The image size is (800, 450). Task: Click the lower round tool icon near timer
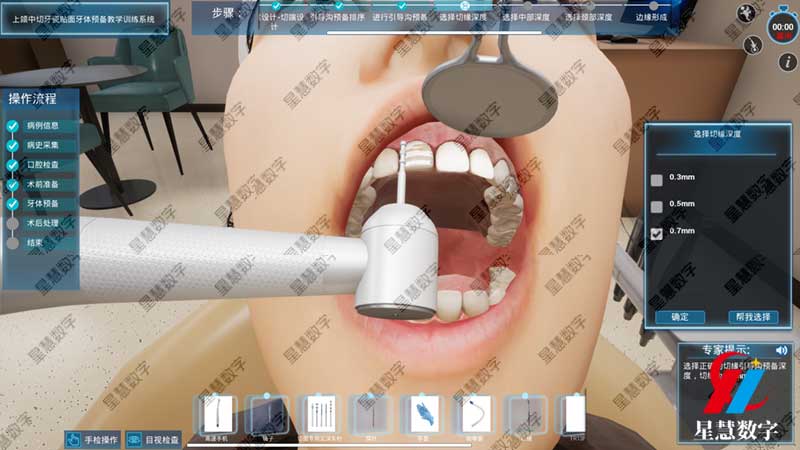click(x=753, y=45)
